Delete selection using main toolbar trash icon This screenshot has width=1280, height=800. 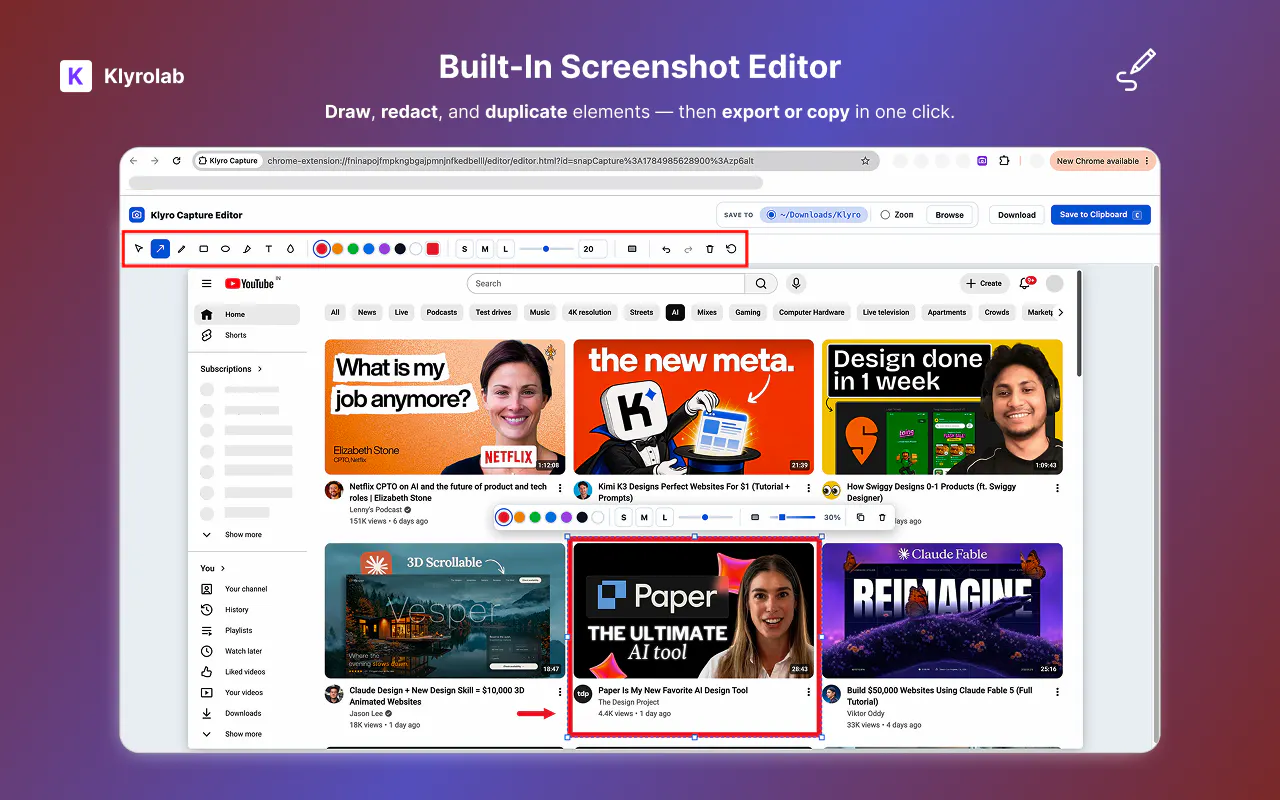tap(710, 249)
